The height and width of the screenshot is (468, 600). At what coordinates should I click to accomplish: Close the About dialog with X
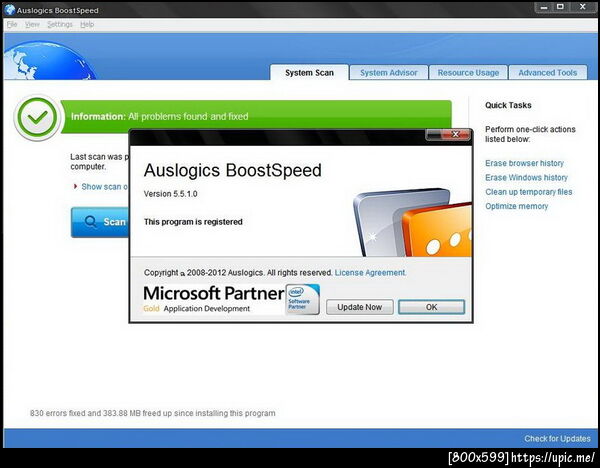pyautogui.click(x=455, y=134)
